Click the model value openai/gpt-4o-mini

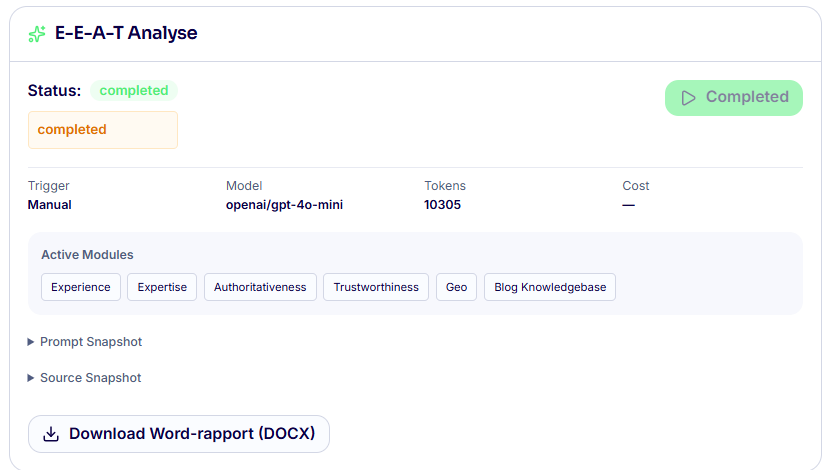pyautogui.click(x=284, y=205)
